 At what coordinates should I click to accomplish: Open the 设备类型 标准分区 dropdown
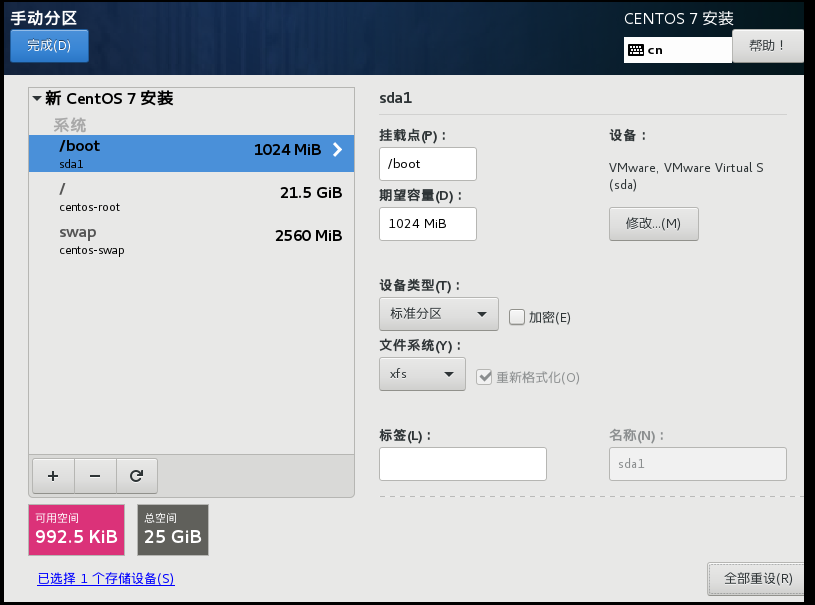439,314
